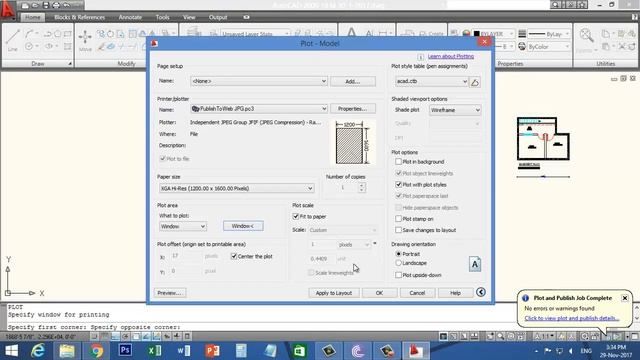Click the Cancel button in Plot dialog
This screenshot has height=360, width=640.
[x=417, y=293]
